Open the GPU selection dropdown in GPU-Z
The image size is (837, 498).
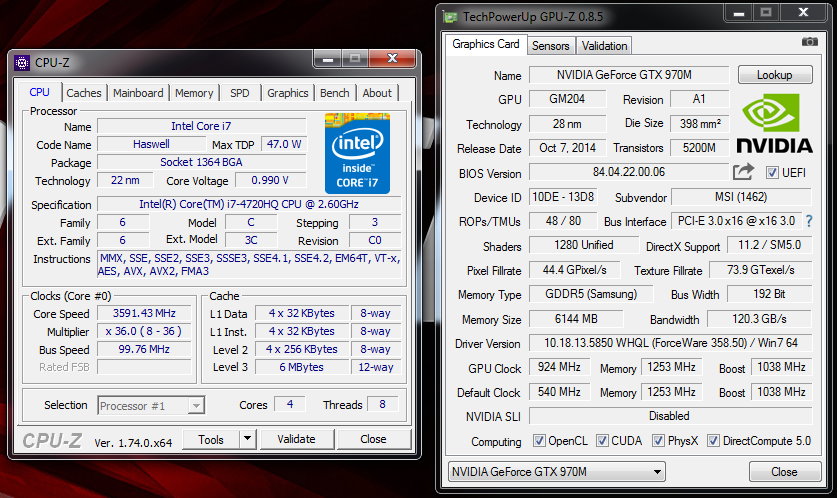(x=557, y=472)
